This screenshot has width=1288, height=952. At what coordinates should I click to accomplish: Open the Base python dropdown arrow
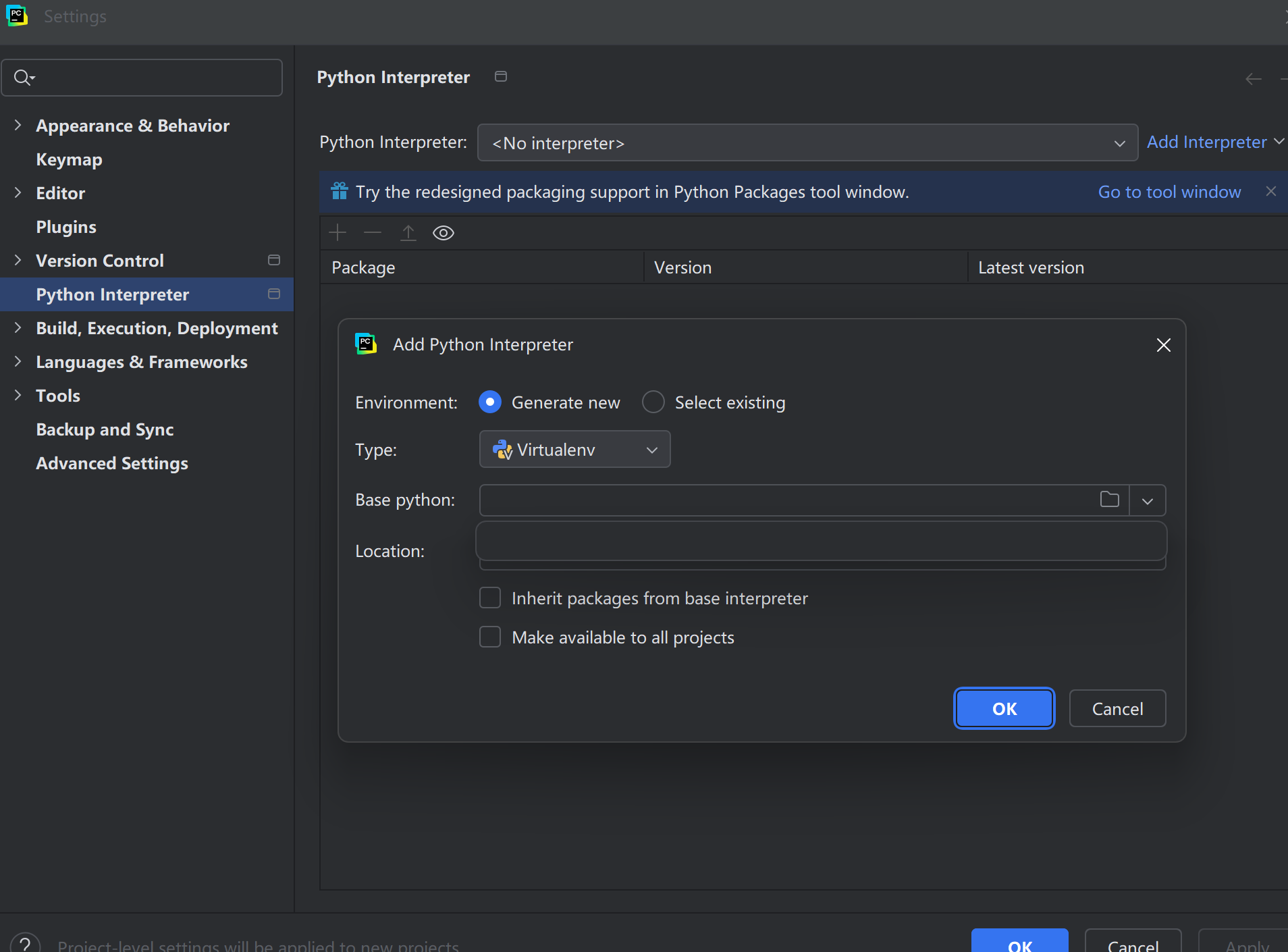(1148, 500)
